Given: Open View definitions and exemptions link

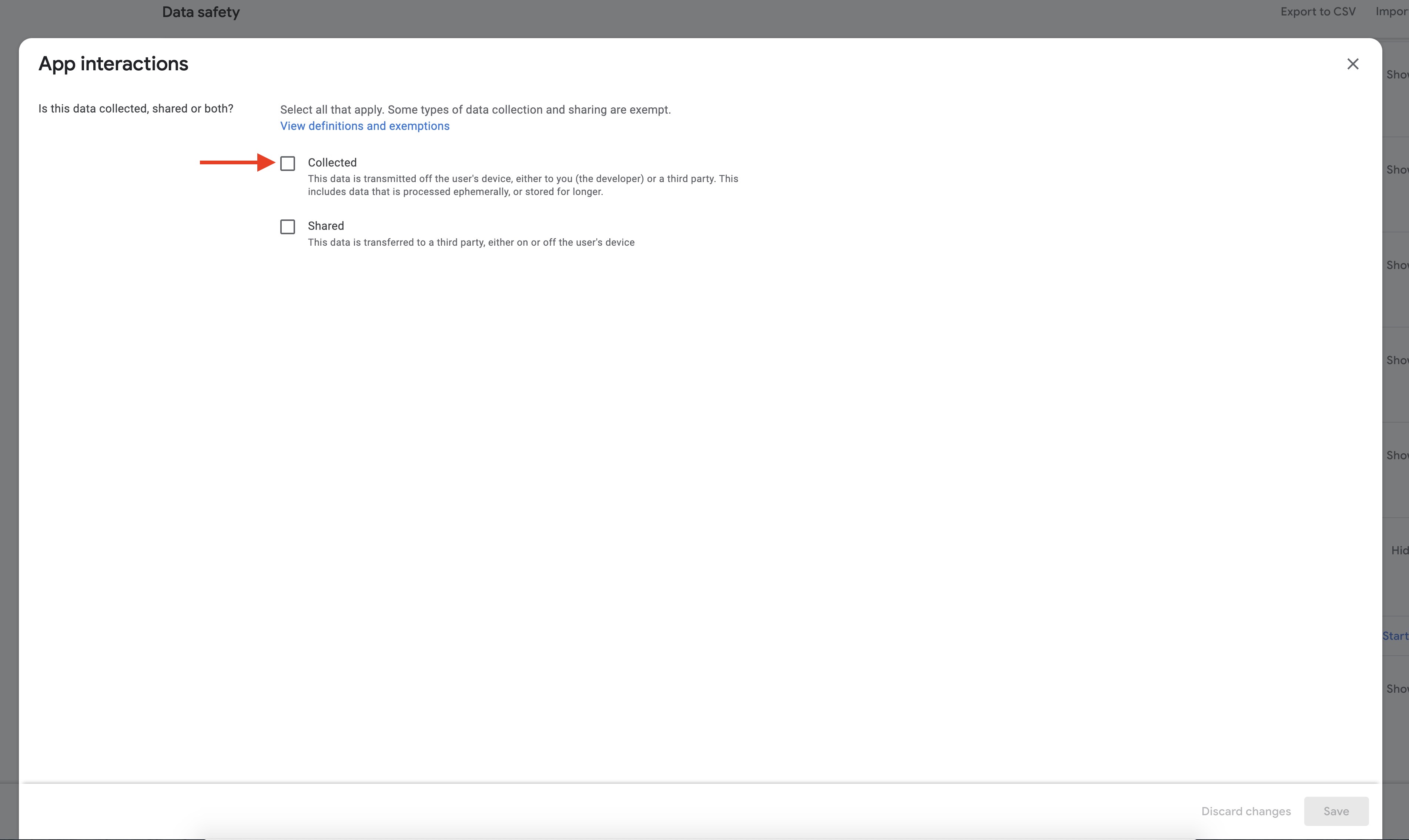Looking at the screenshot, I should tap(365, 126).
